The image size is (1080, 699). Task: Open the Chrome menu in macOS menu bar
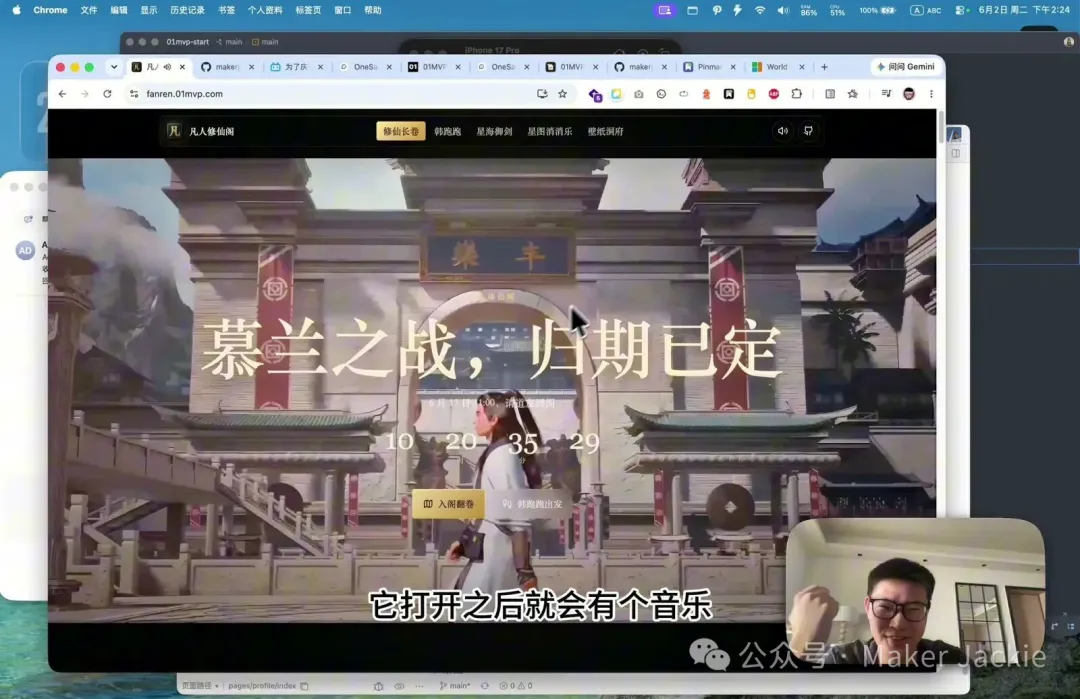coord(50,10)
